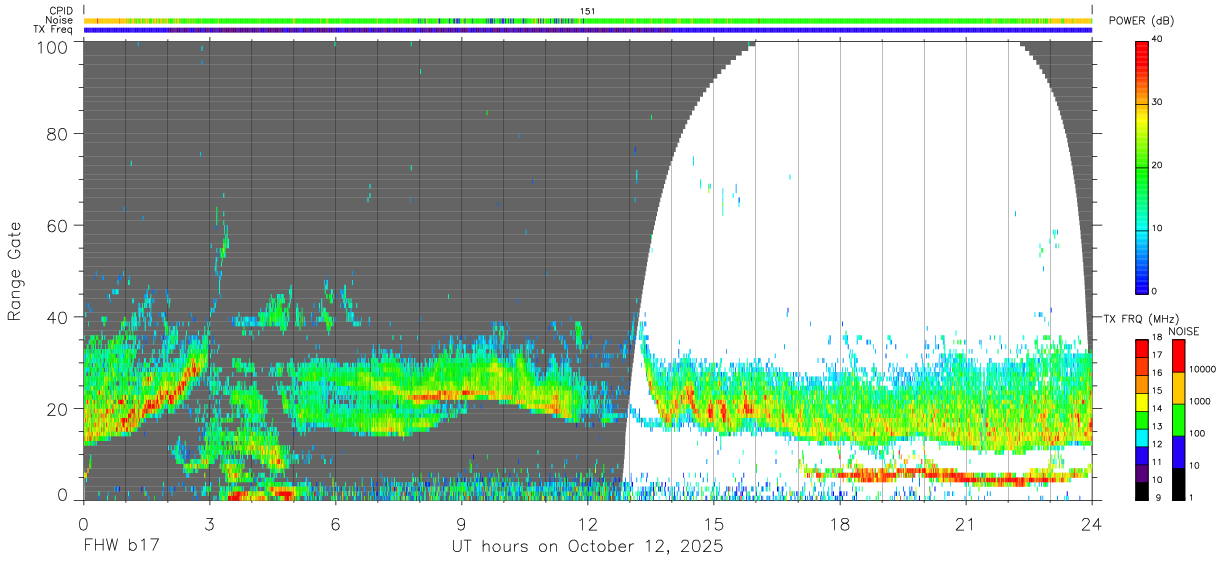The width and height of the screenshot is (1228, 567).
Task: Click UT hours axis tick '18'
Action: (x=840, y=524)
